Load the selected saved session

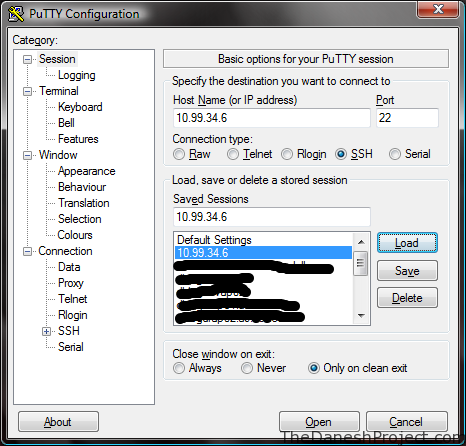[x=407, y=243]
